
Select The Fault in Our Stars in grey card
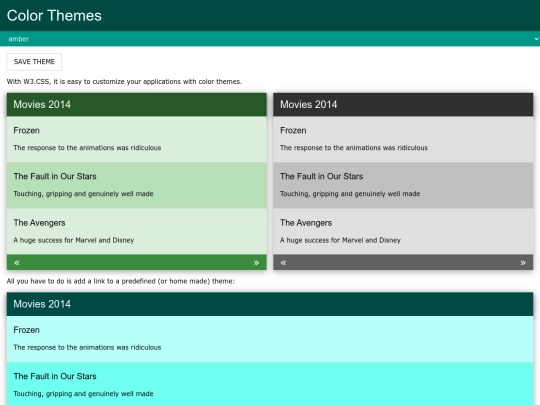321,176
